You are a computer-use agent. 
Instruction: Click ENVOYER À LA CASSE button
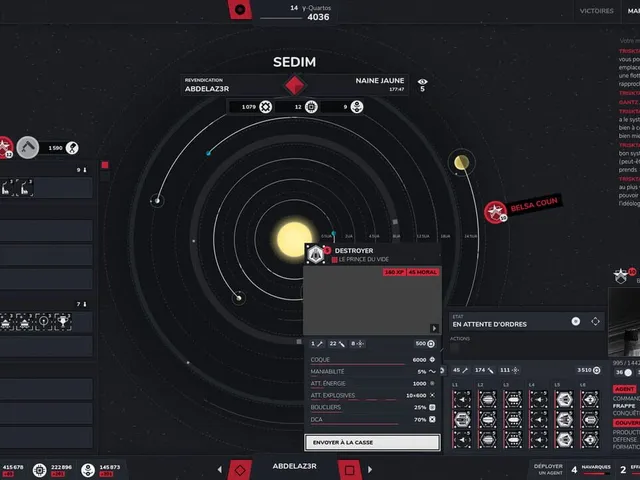[372, 442]
